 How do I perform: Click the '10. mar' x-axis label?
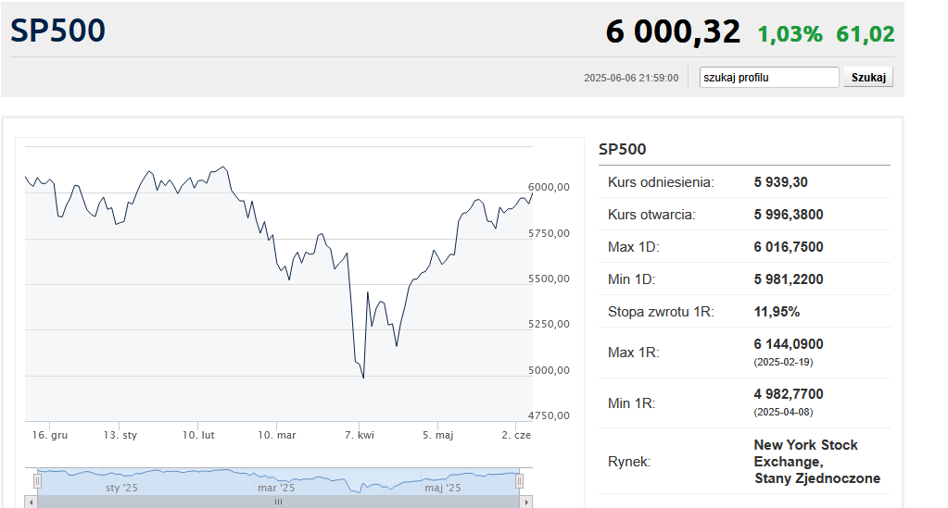[x=277, y=435]
